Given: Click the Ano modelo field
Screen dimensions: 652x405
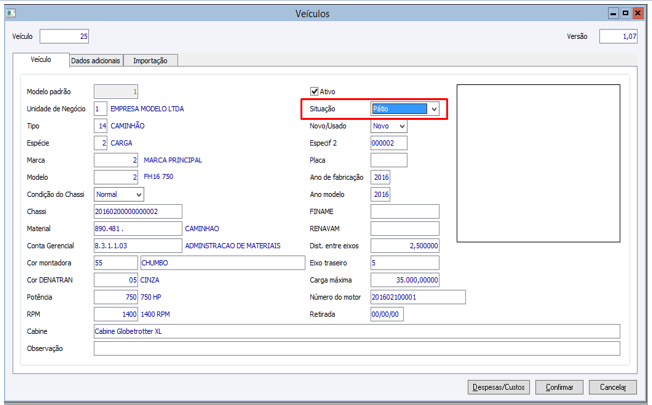Looking at the screenshot, I should [380, 194].
